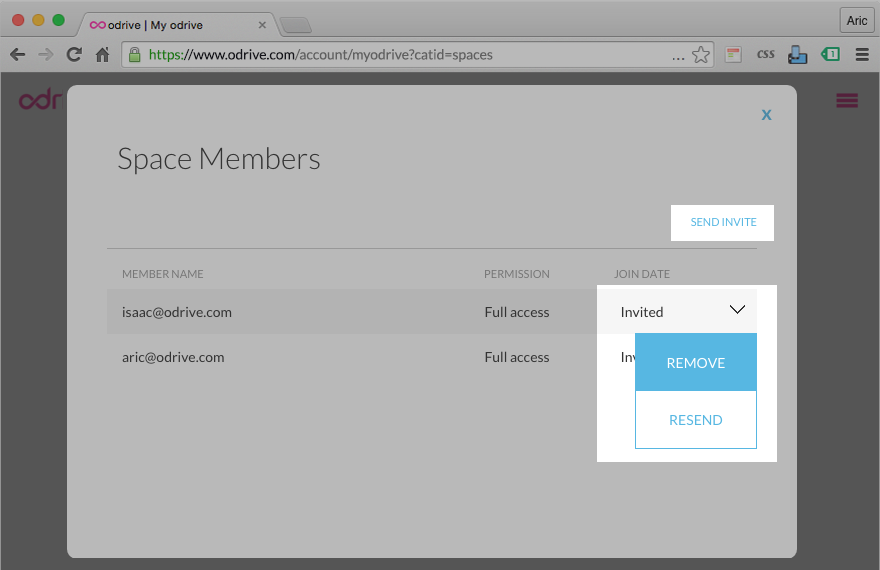Click the SEND INVITE button
Screen dimensions: 880x570
(723, 222)
